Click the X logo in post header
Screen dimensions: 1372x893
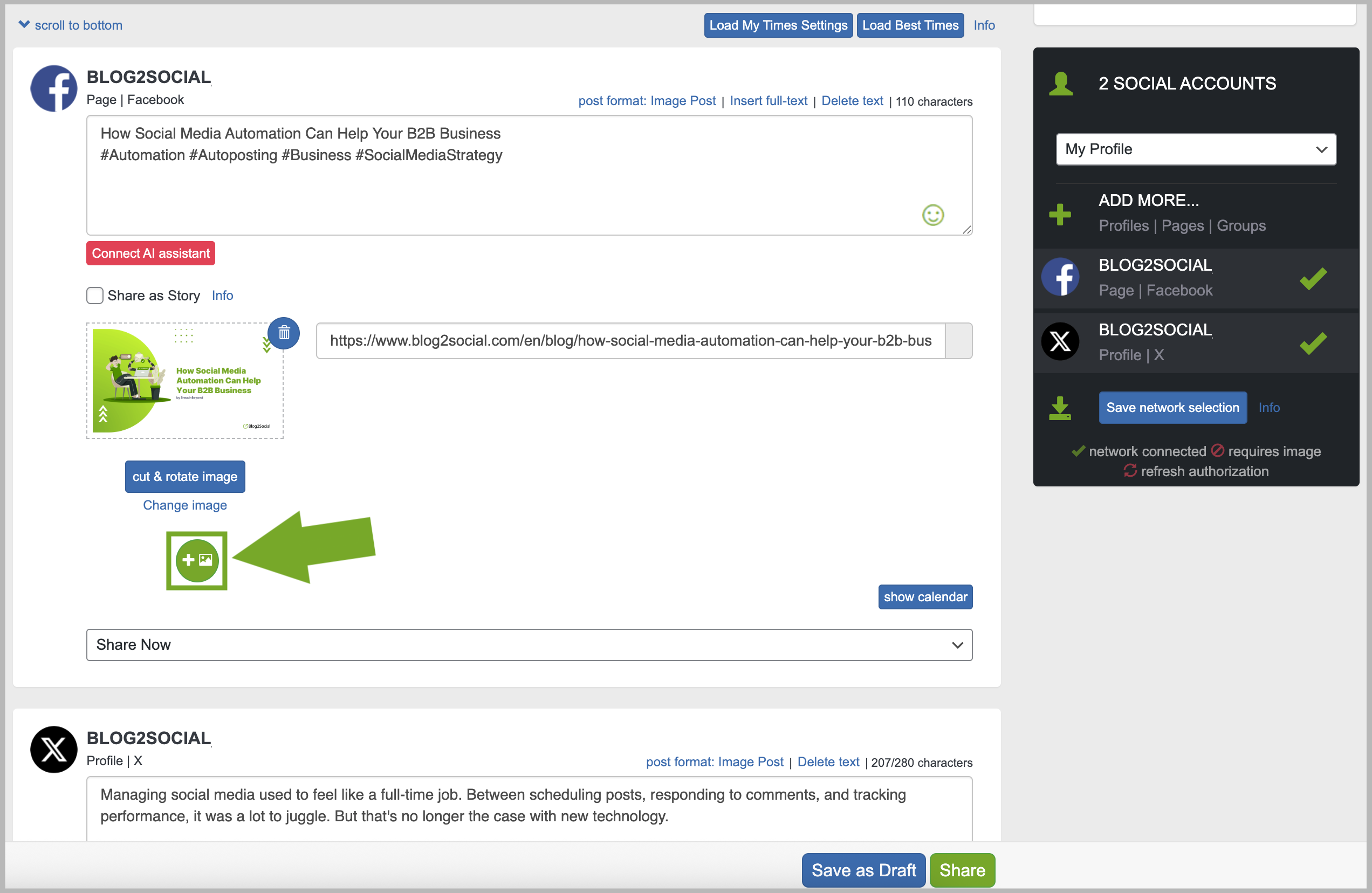click(53, 749)
